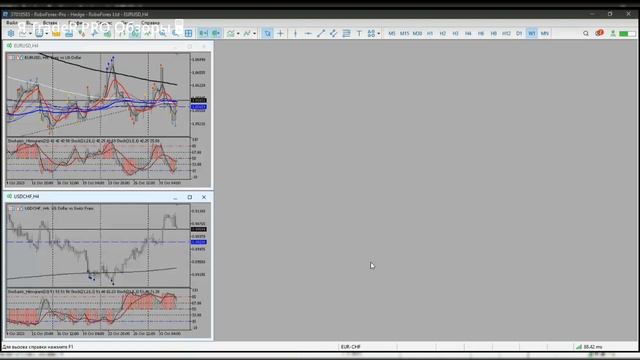Switch to M5 timeframe

point(392,33)
